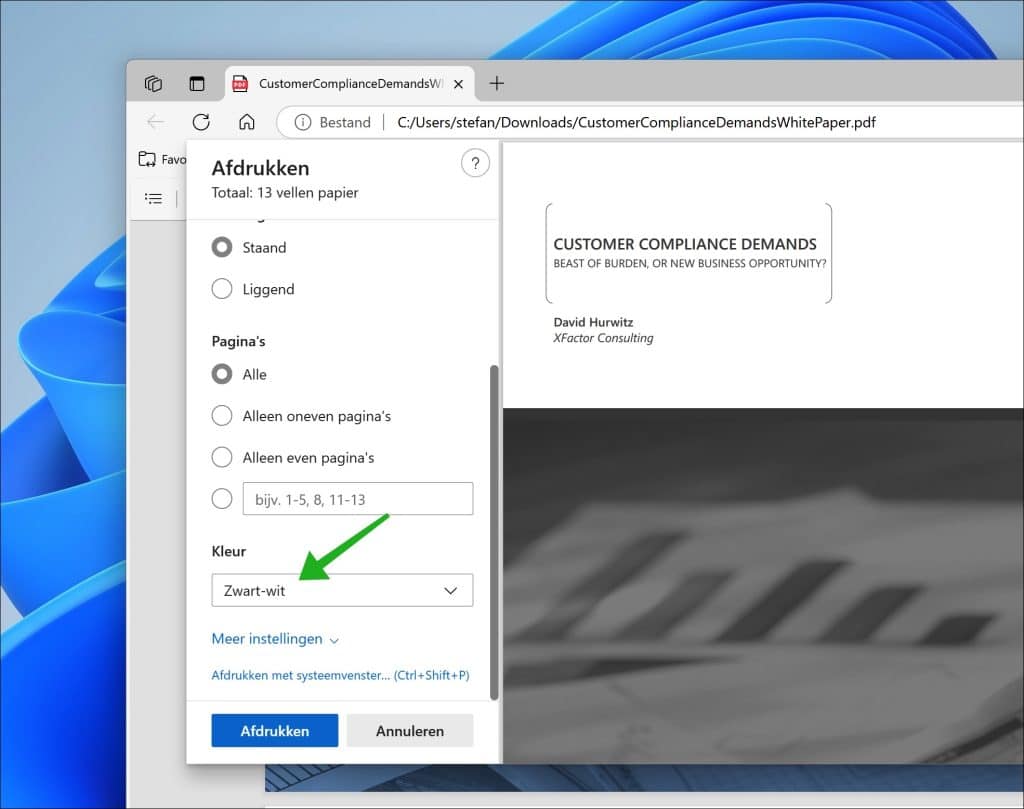Open the tab actions menu icon
The height and width of the screenshot is (809, 1024).
pyautogui.click(x=197, y=84)
